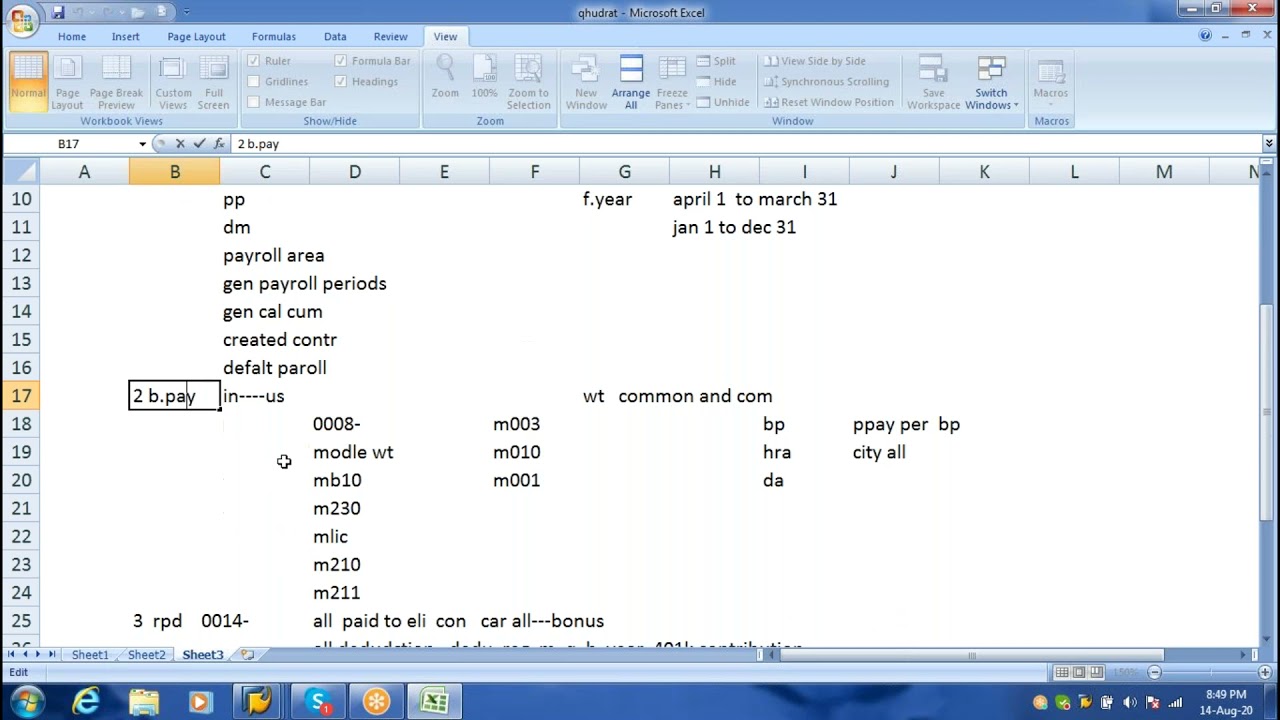This screenshot has width=1280, height=720.
Task: Open the Insert tab
Action: [x=126, y=37]
